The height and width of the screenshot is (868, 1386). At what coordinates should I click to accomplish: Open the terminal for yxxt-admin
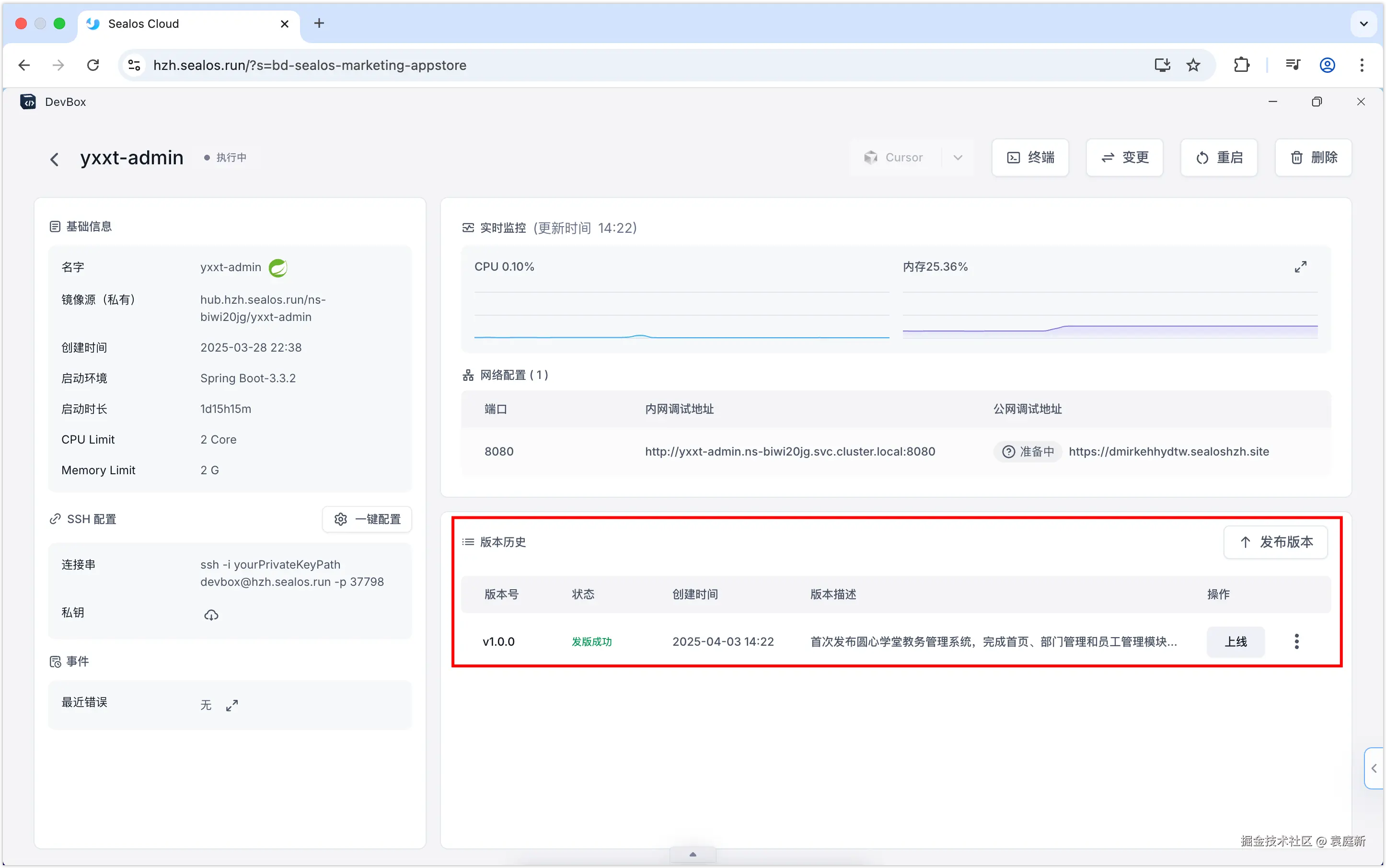click(1029, 157)
